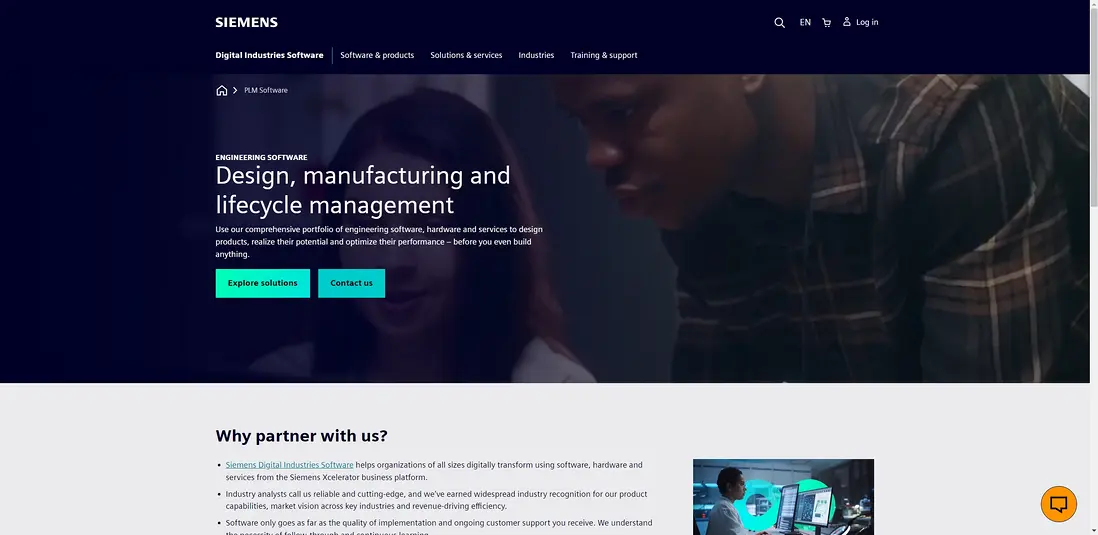1098x535 pixels.
Task: Click the Log in text link
Action: coord(867,22)
